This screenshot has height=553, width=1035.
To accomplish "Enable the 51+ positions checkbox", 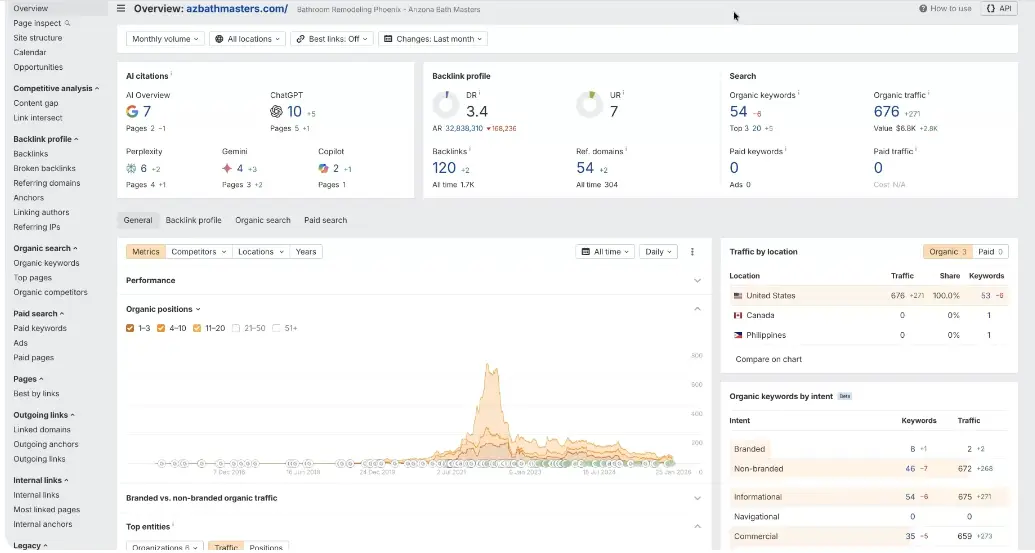I will coord(276,328).
